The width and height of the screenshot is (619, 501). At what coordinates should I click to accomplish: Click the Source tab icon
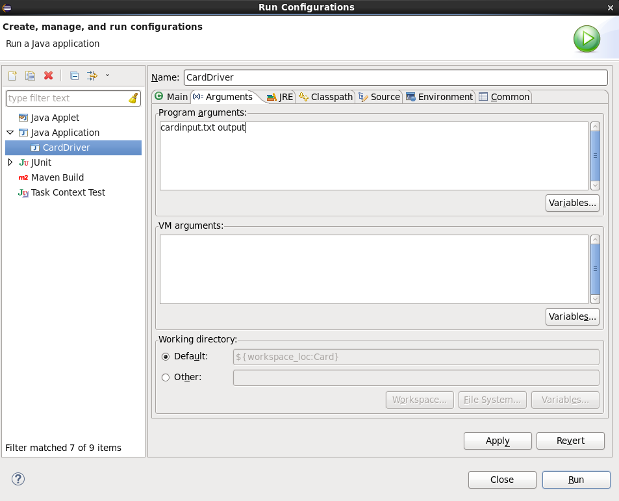363,97
